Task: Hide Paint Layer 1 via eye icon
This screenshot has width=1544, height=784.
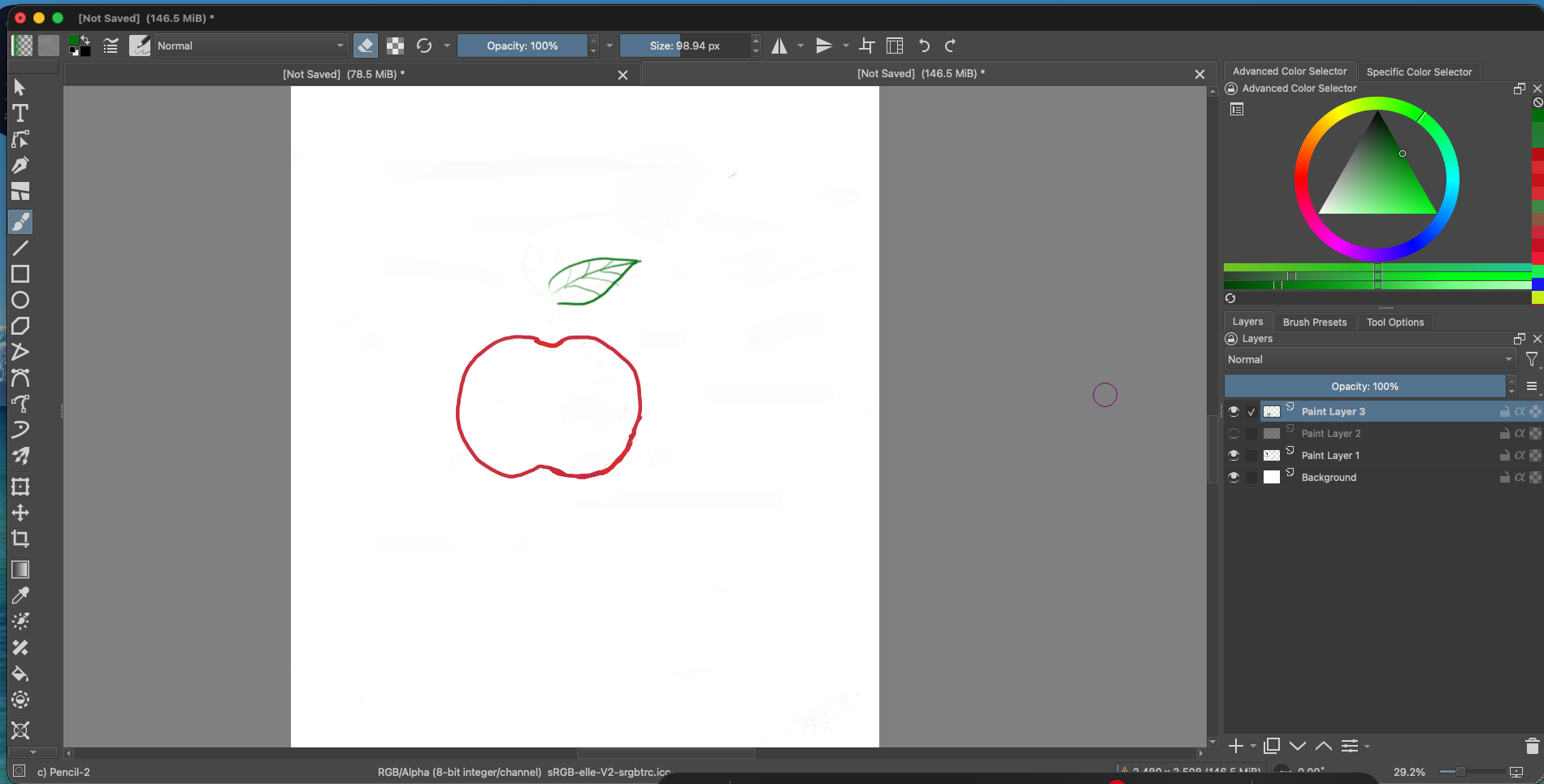Action: (1234, 455)
